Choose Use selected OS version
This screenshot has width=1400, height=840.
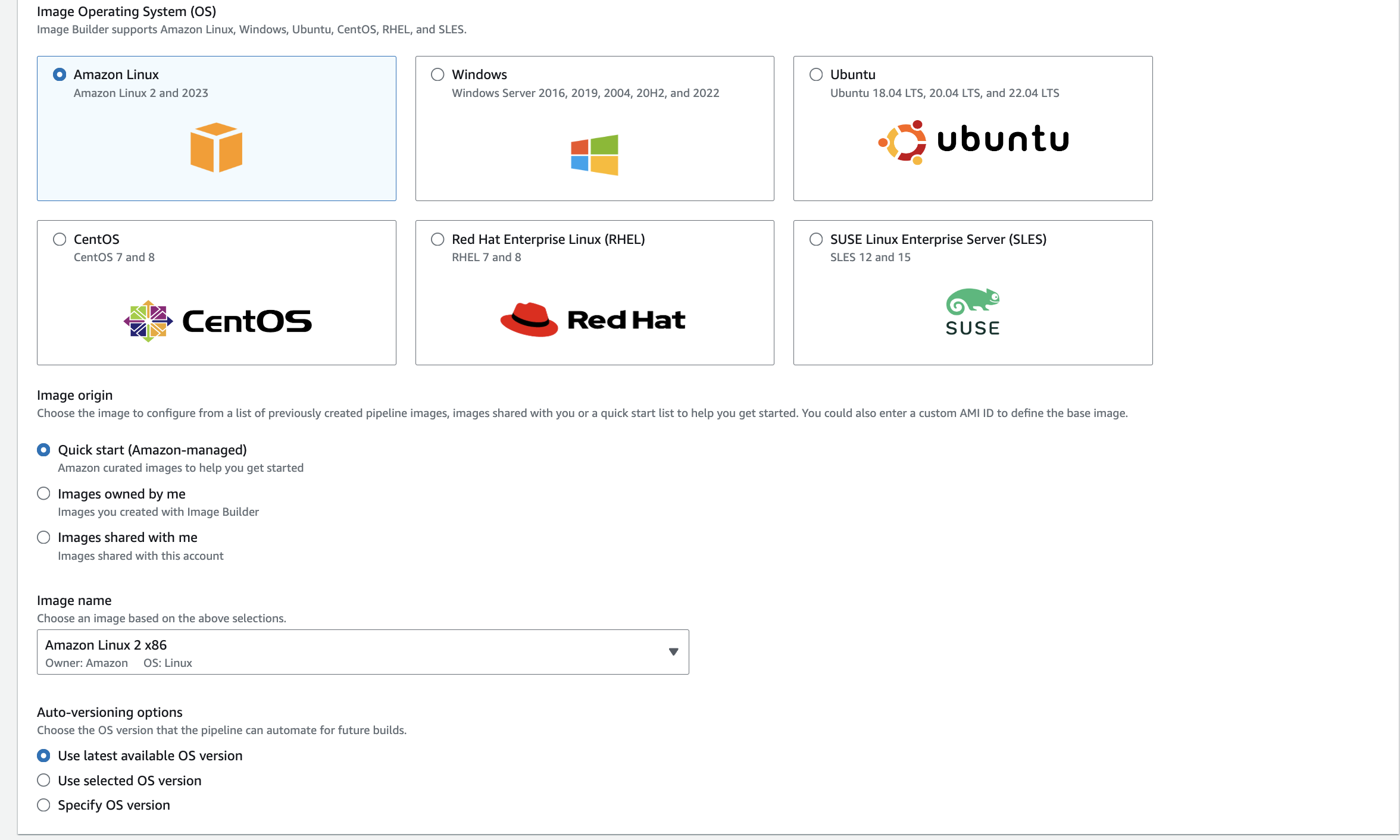coord(43,781)
